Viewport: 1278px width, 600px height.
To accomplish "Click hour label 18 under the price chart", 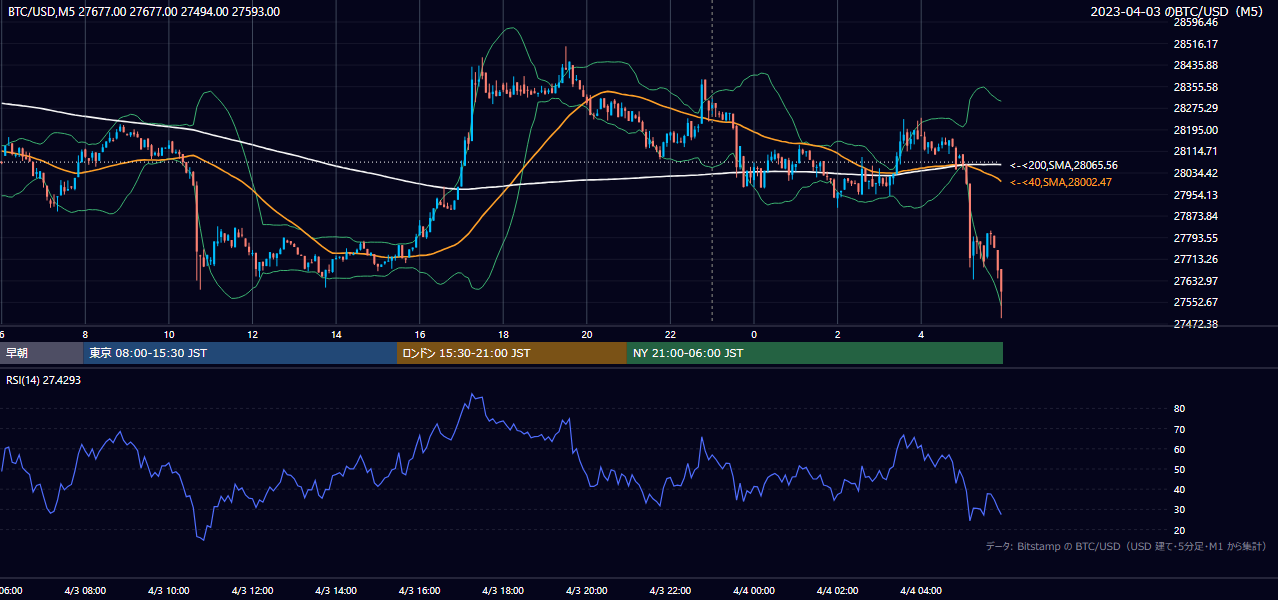I will pyautogui.click(x=503, y=334).
